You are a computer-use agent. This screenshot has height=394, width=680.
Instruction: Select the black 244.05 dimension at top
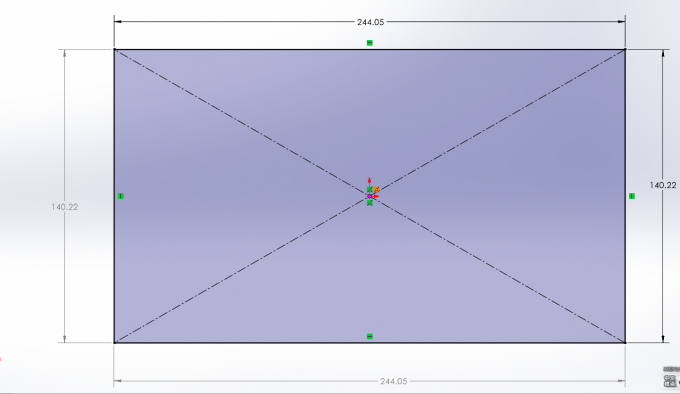tap(370, 22)
